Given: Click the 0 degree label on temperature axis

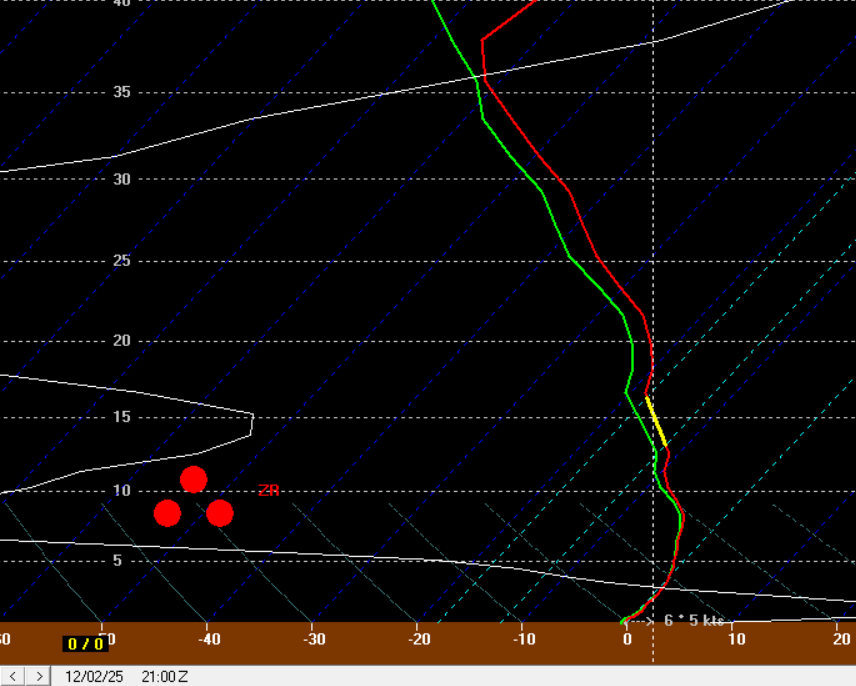Looking at the screenshot, I should [627, 639].
